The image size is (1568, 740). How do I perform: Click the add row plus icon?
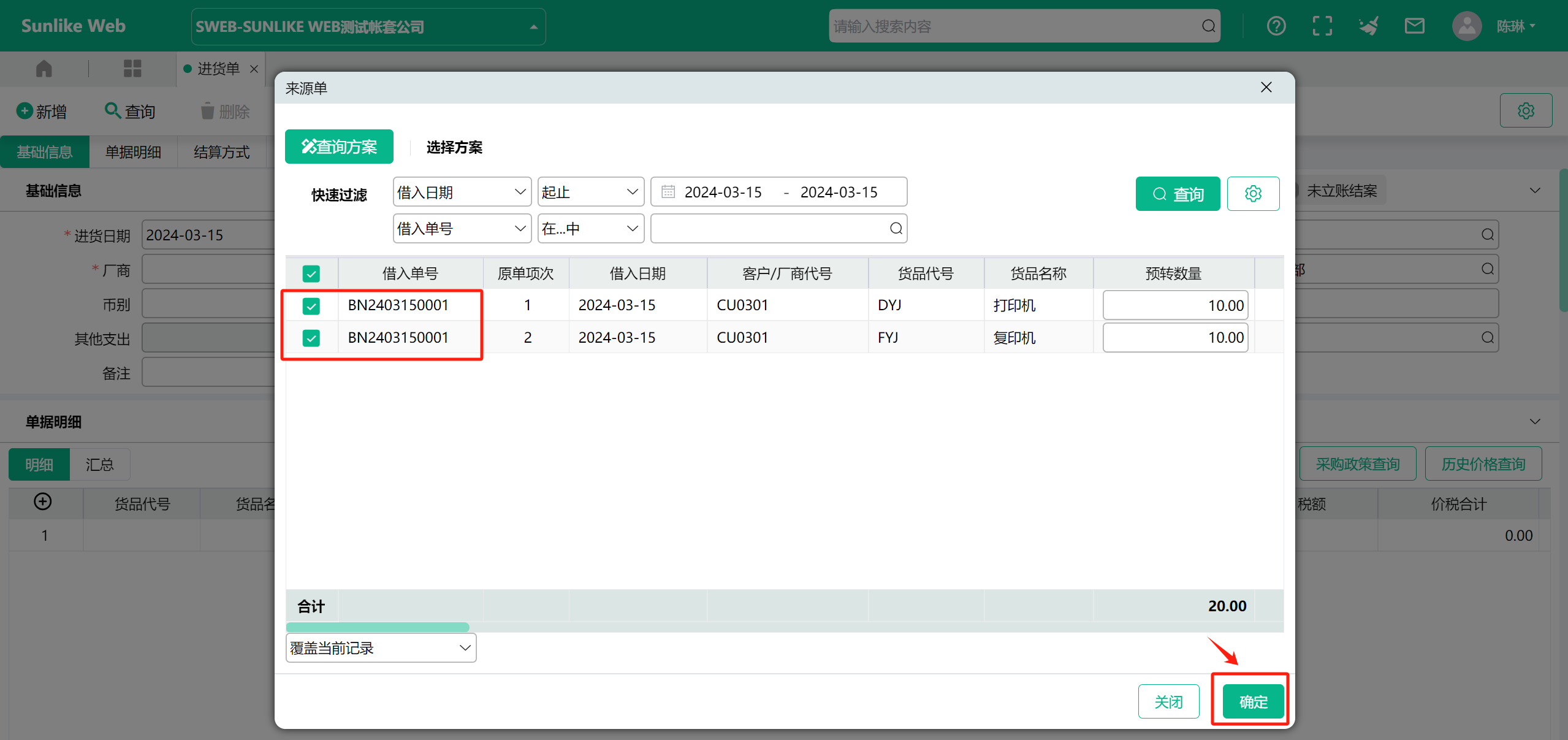(42, 502)
